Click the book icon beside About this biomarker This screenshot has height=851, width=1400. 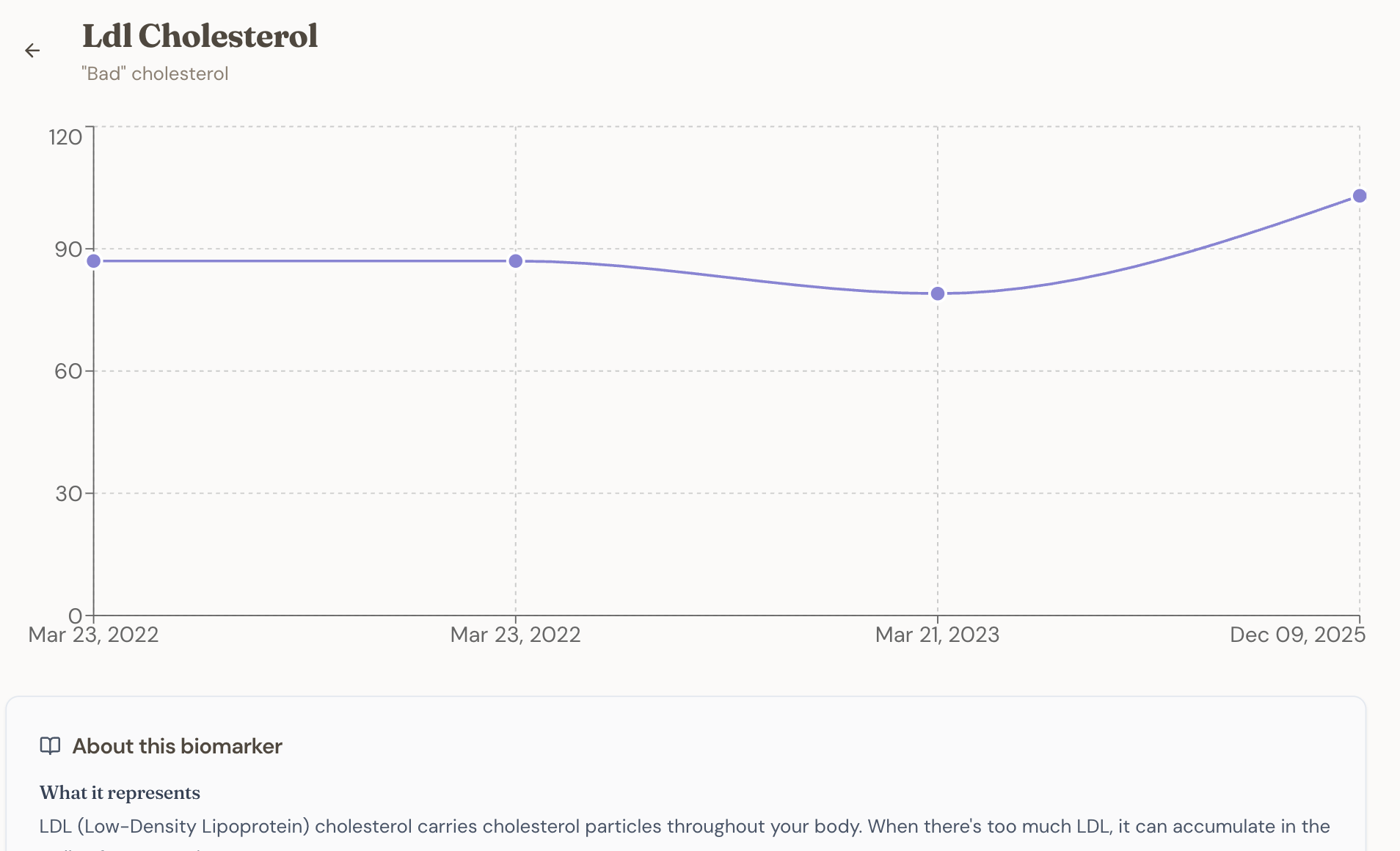pyautogui.click(x=50, y=746)
